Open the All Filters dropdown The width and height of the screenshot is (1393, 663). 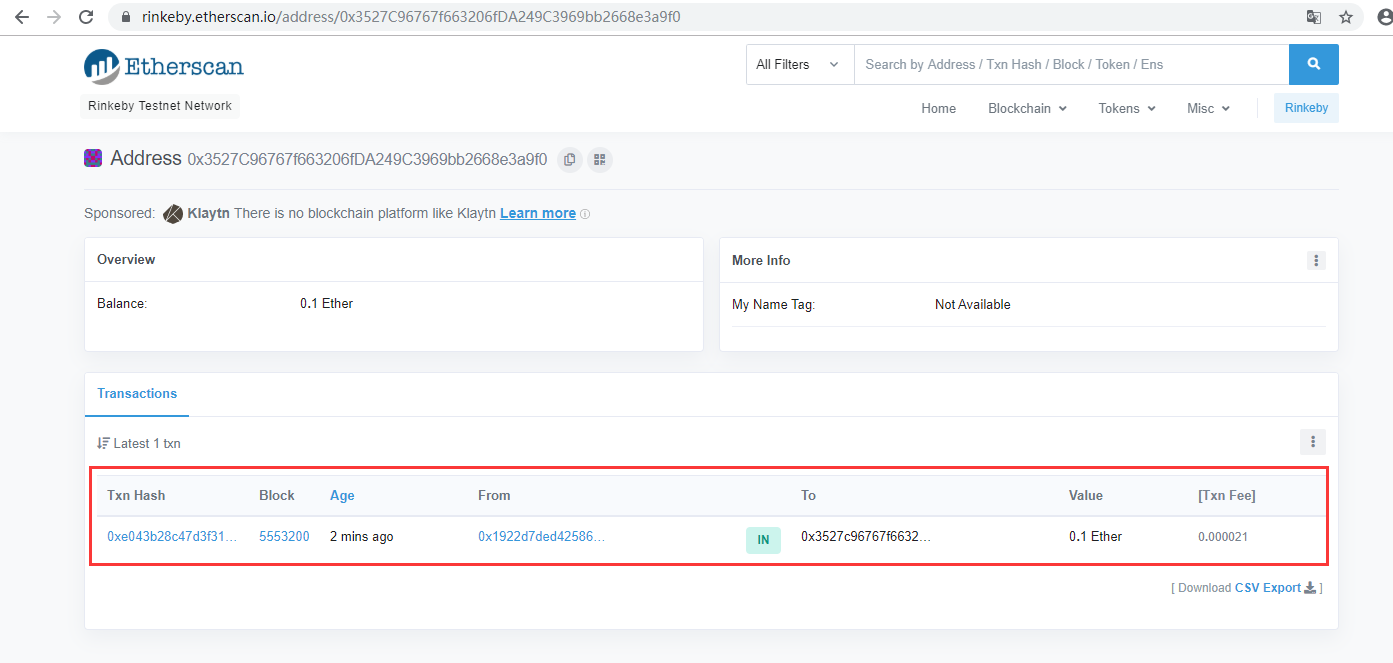coord(800,64)
